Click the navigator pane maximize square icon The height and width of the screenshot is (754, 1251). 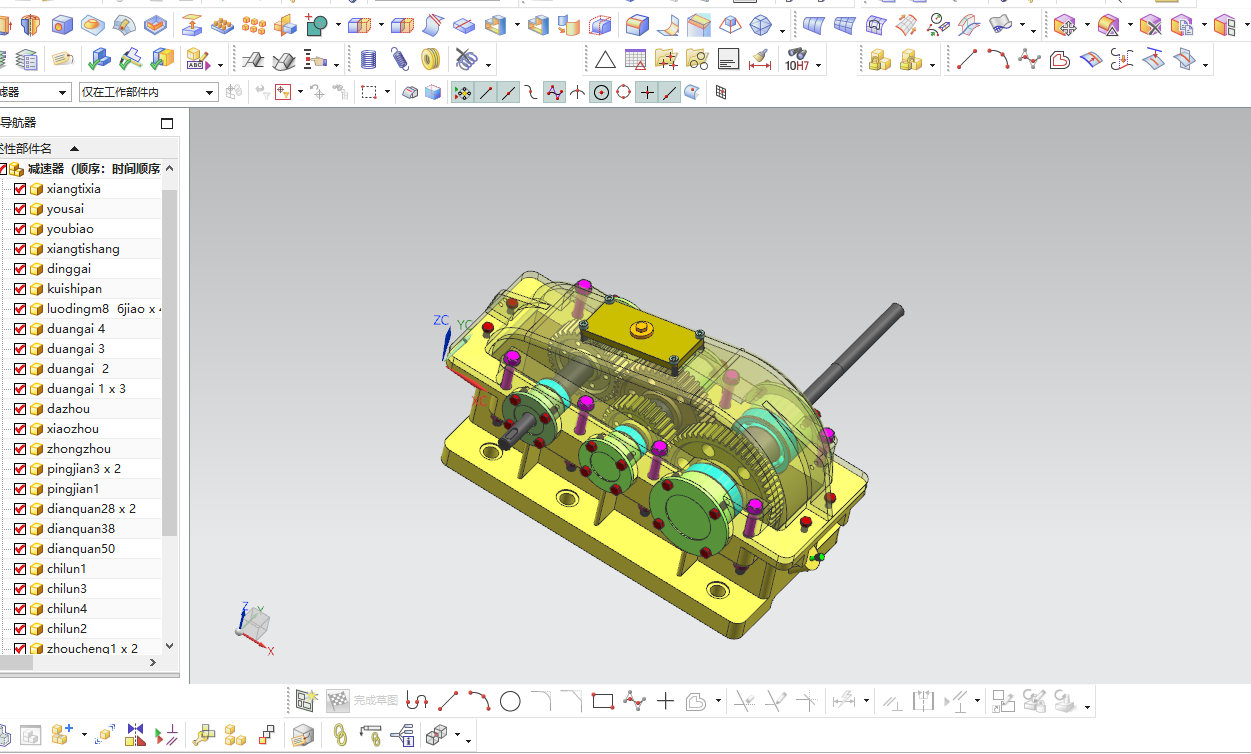pos(167,123)
